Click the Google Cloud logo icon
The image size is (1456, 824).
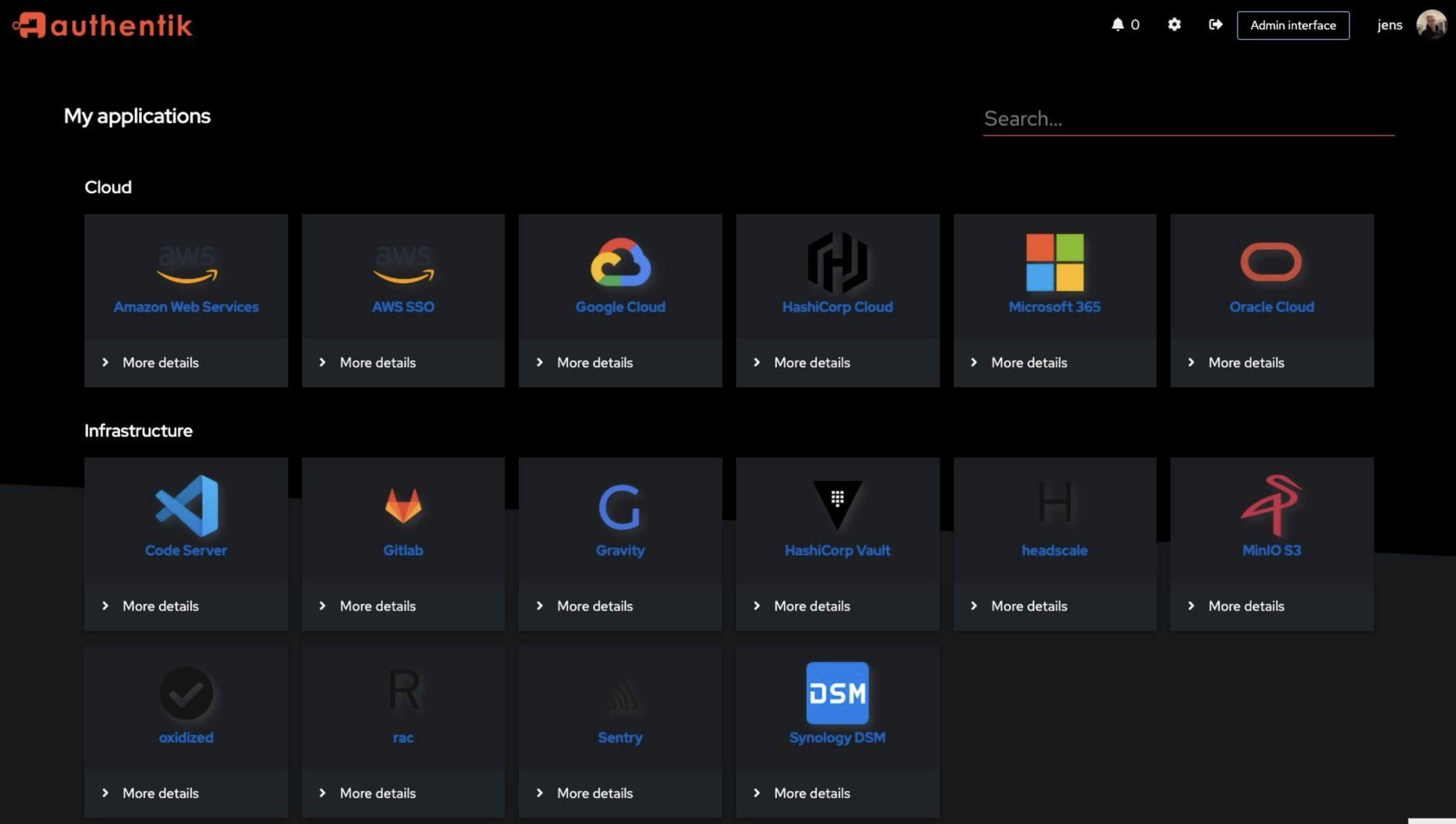point(621,262)
